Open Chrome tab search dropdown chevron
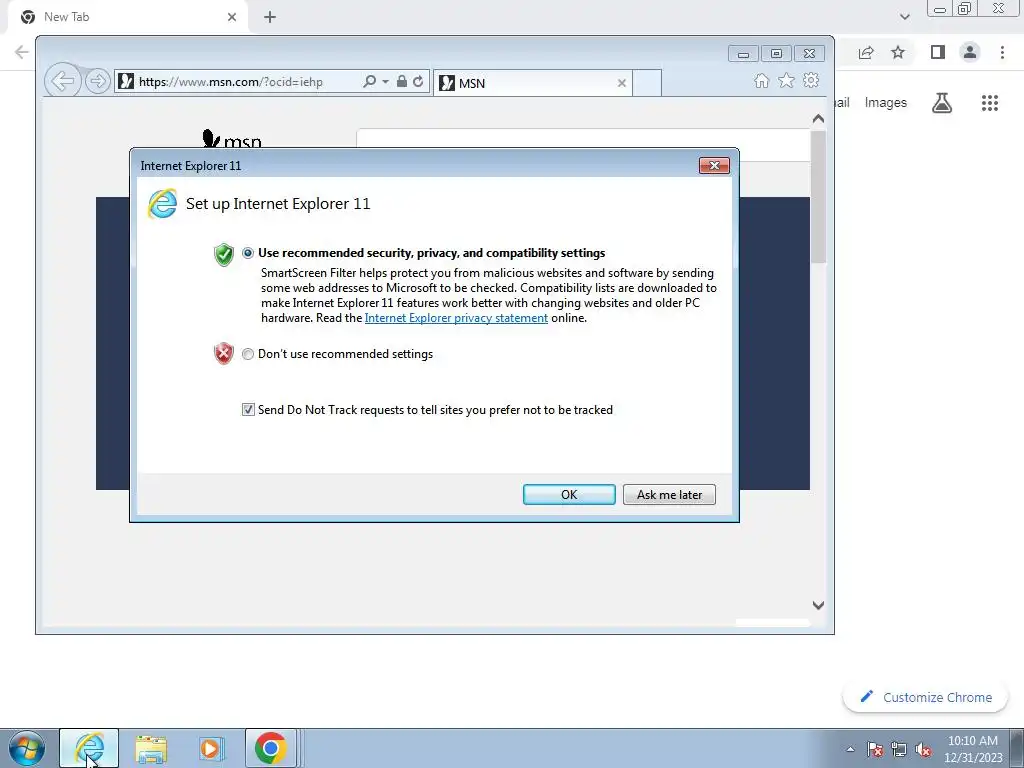This screenshot has height=768, width=1024. tap(904, 17)
